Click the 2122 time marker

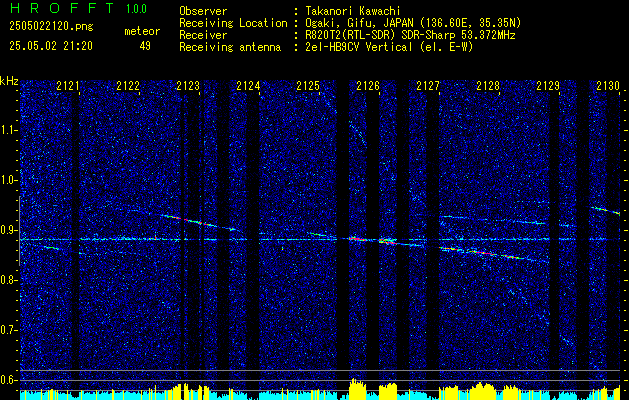[x=128, y=85]
